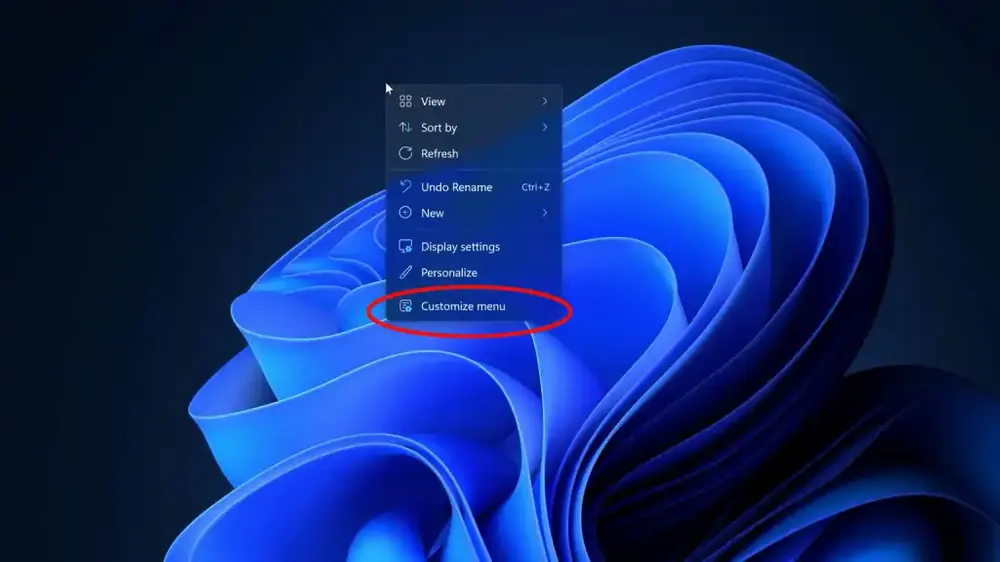The height and width of the screenshot is (562, 1000).
Task: Choose Customize menu entry
Action: (474, 306)
